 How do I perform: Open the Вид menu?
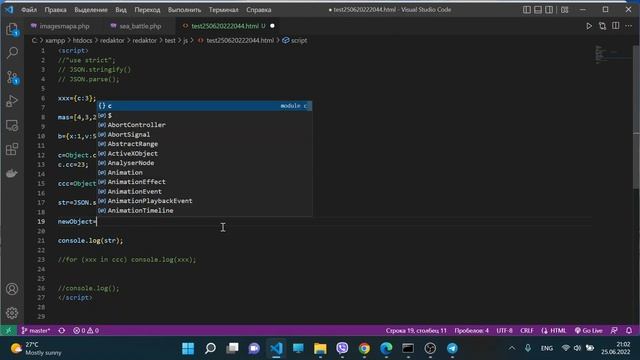121,9
